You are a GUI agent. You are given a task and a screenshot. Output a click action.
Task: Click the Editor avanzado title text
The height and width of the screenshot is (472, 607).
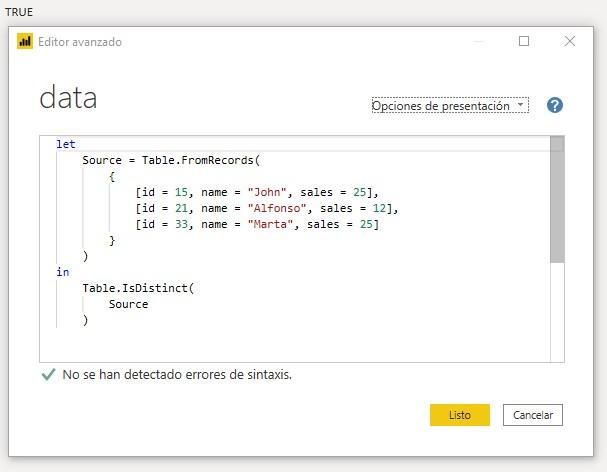[x=80, y=42]
